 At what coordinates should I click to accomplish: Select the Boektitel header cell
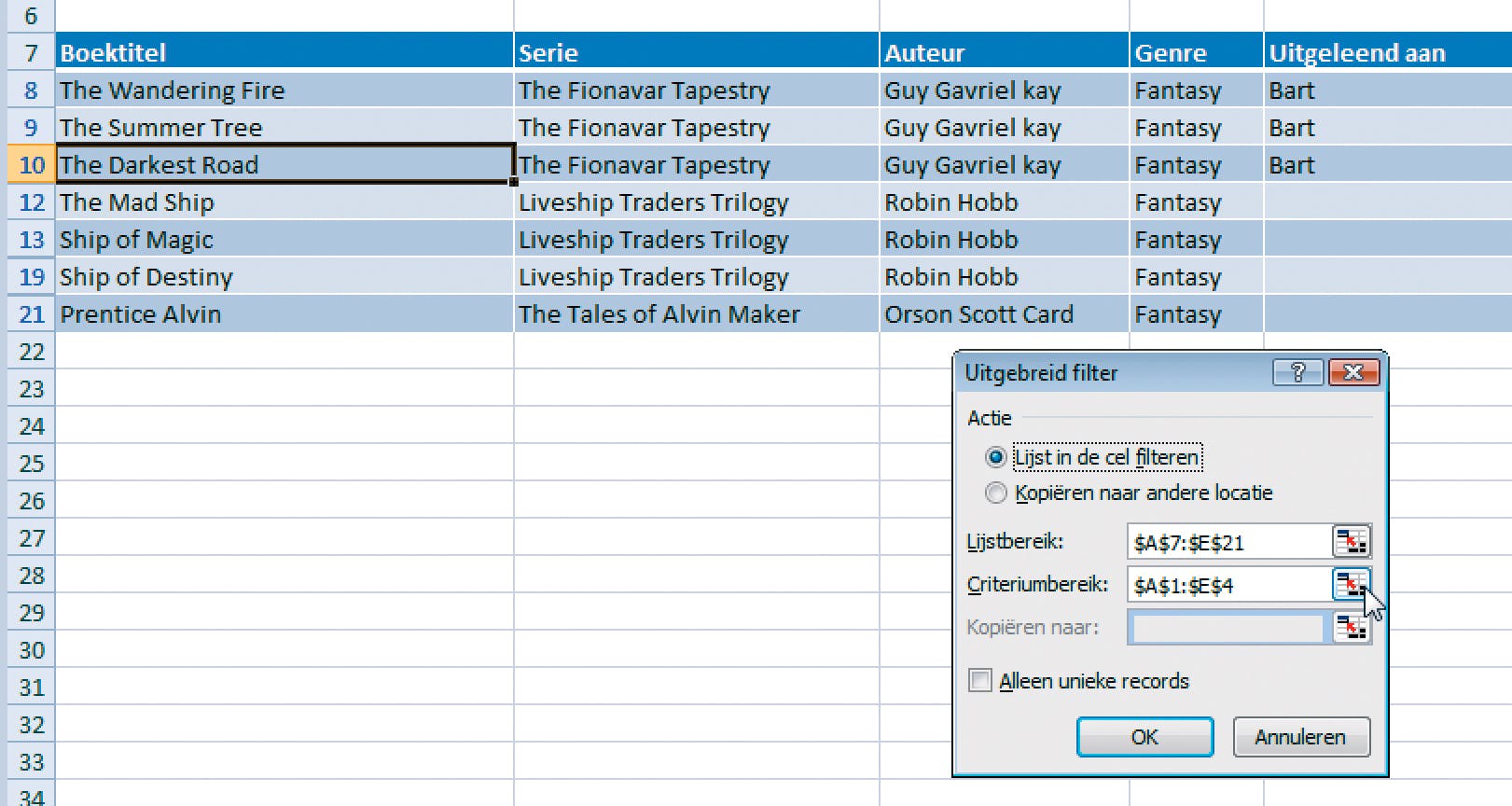point(284,52)
